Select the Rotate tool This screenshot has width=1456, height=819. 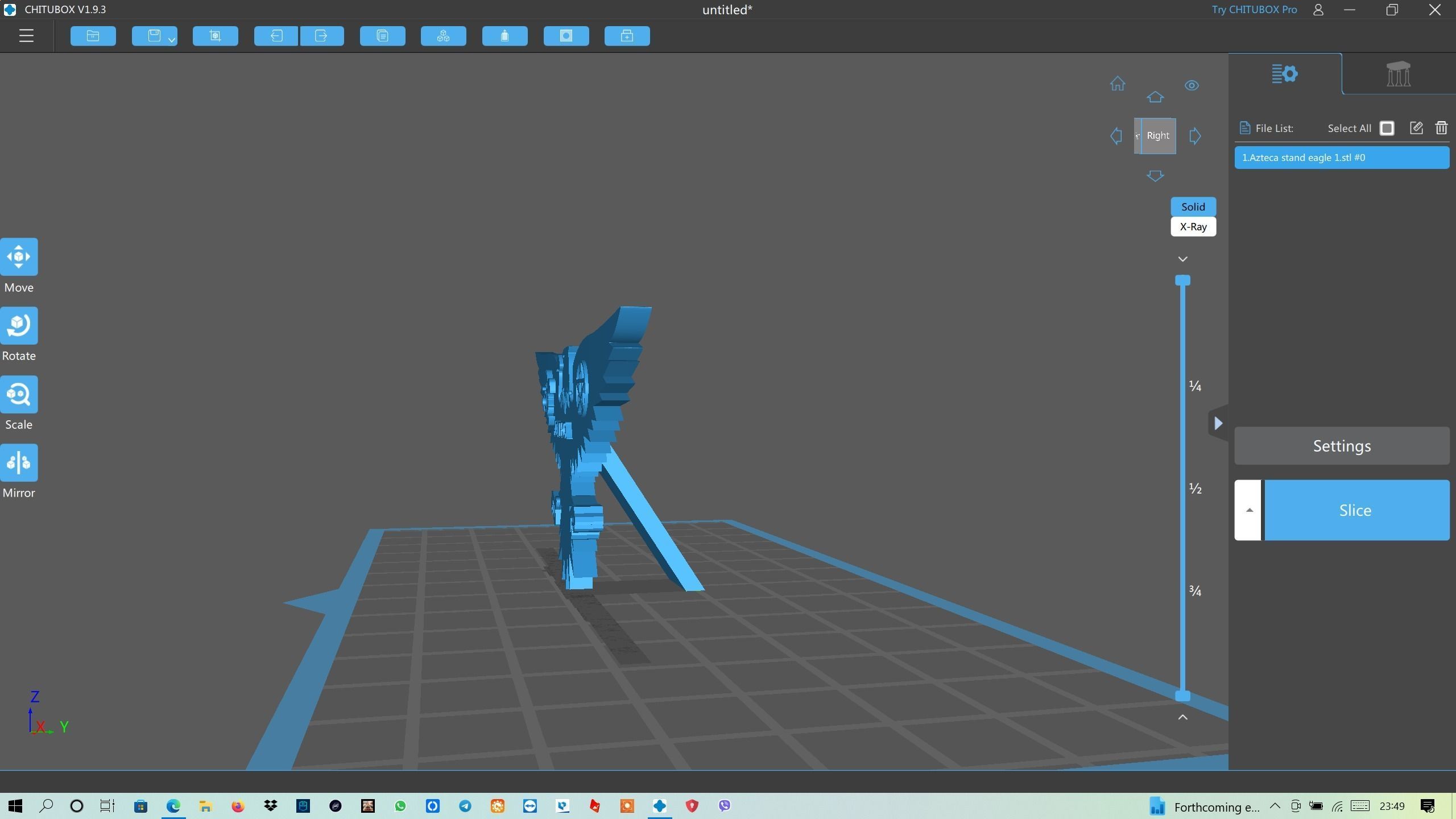19,326
